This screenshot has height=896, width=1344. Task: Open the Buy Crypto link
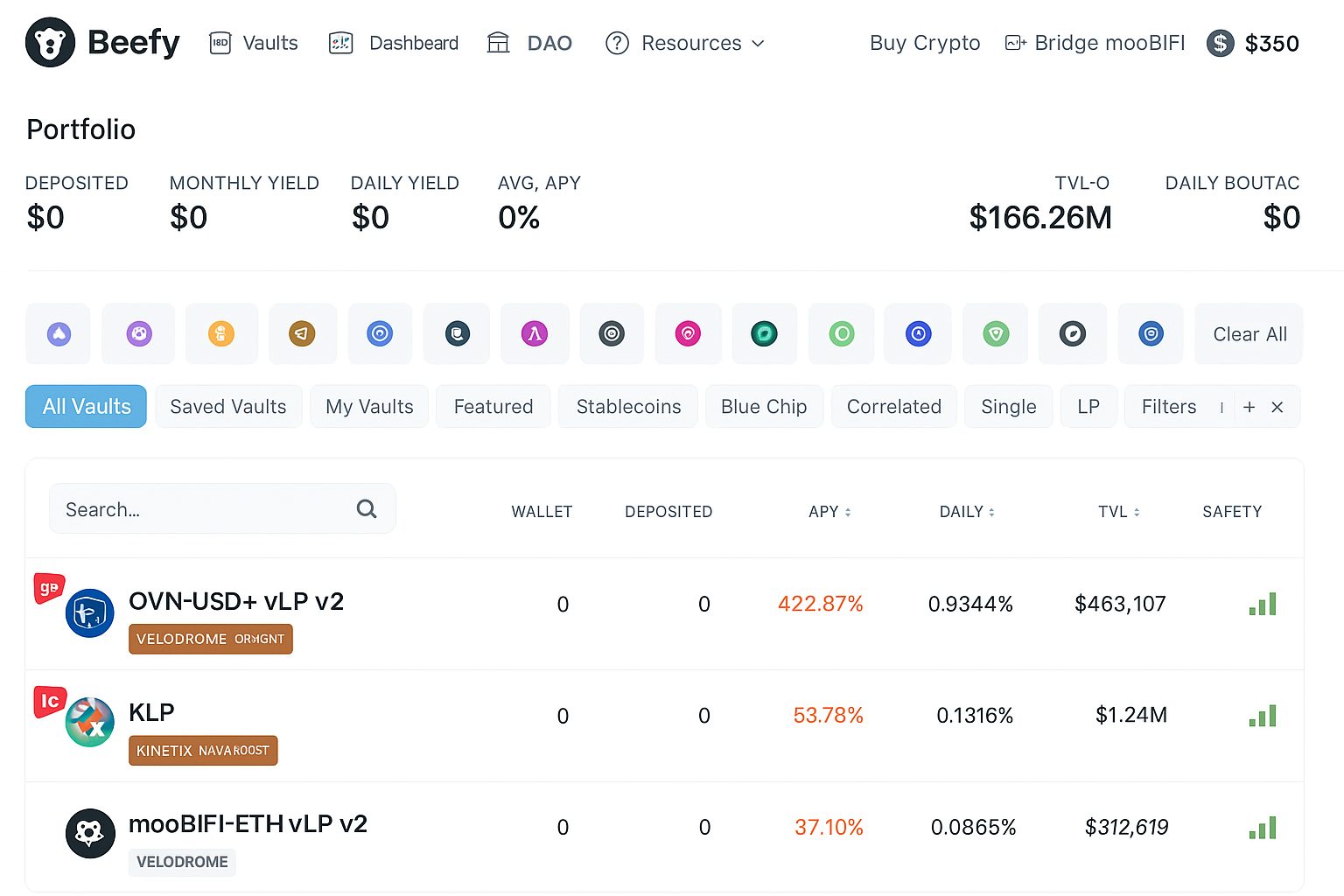(924, 43)
